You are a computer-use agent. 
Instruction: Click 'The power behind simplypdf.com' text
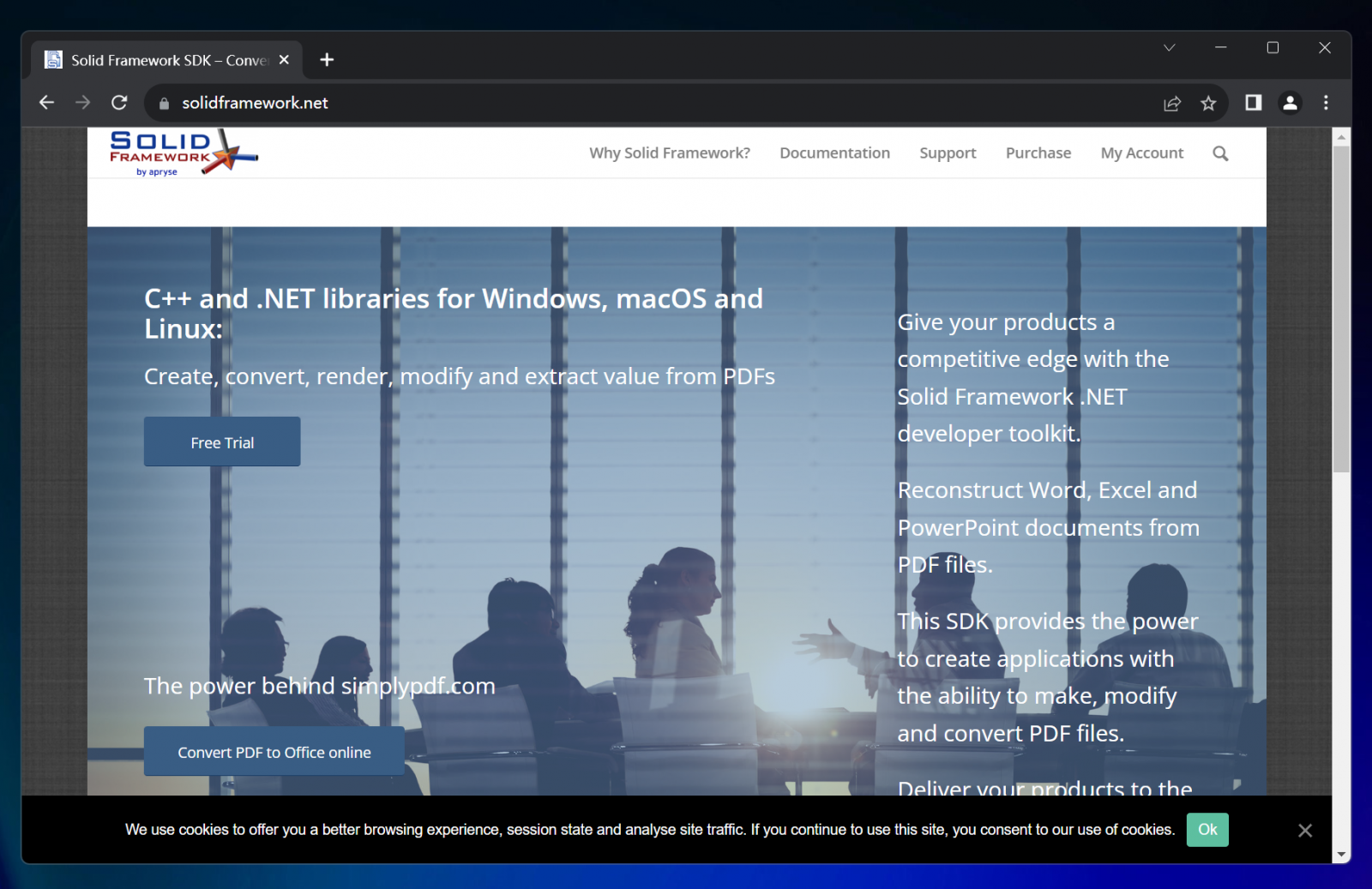pyautogui.click(x=320, y=686)
